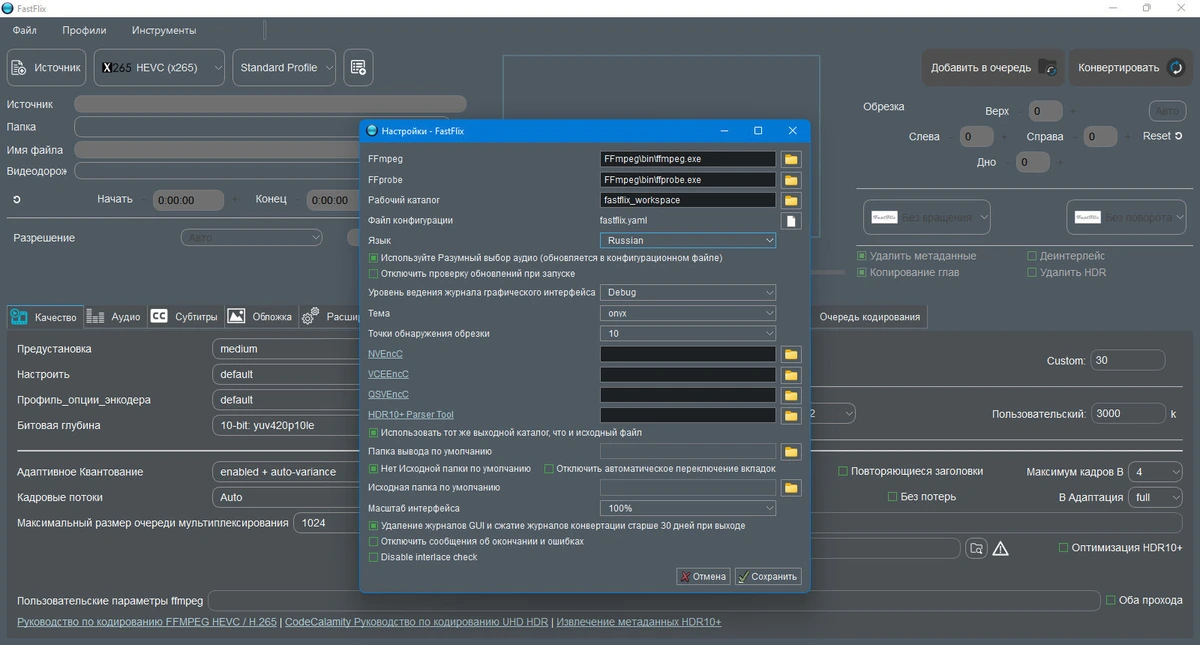
Task: Browse for NVEncC path folder icon
Action: tap(791, 354)
